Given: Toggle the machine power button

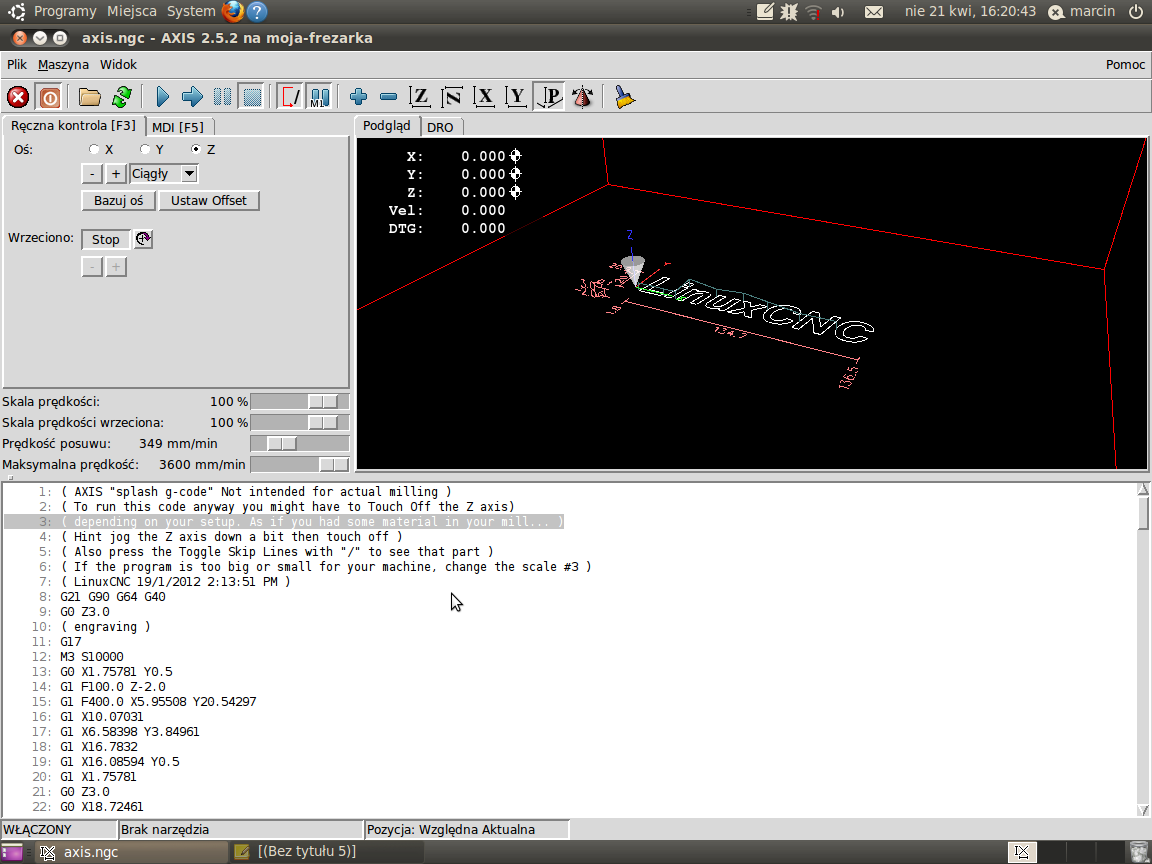Looking at the screenshot, I should click(49, 97).
